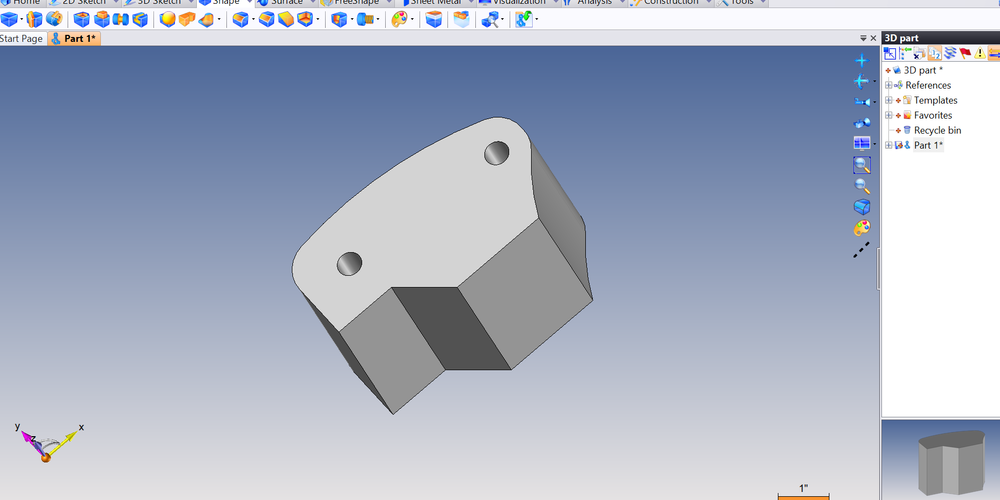Click the part preview thumbnail
This screenshot has height=500, width=1000.
(x=940, y=460)
